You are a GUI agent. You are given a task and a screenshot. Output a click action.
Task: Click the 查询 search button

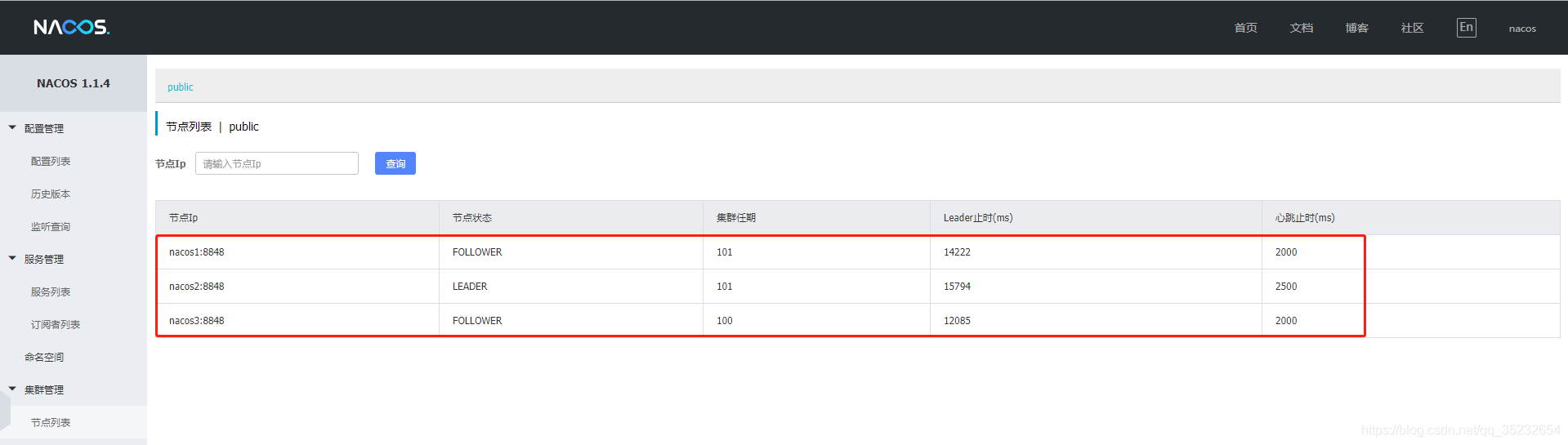click(395, 163)
